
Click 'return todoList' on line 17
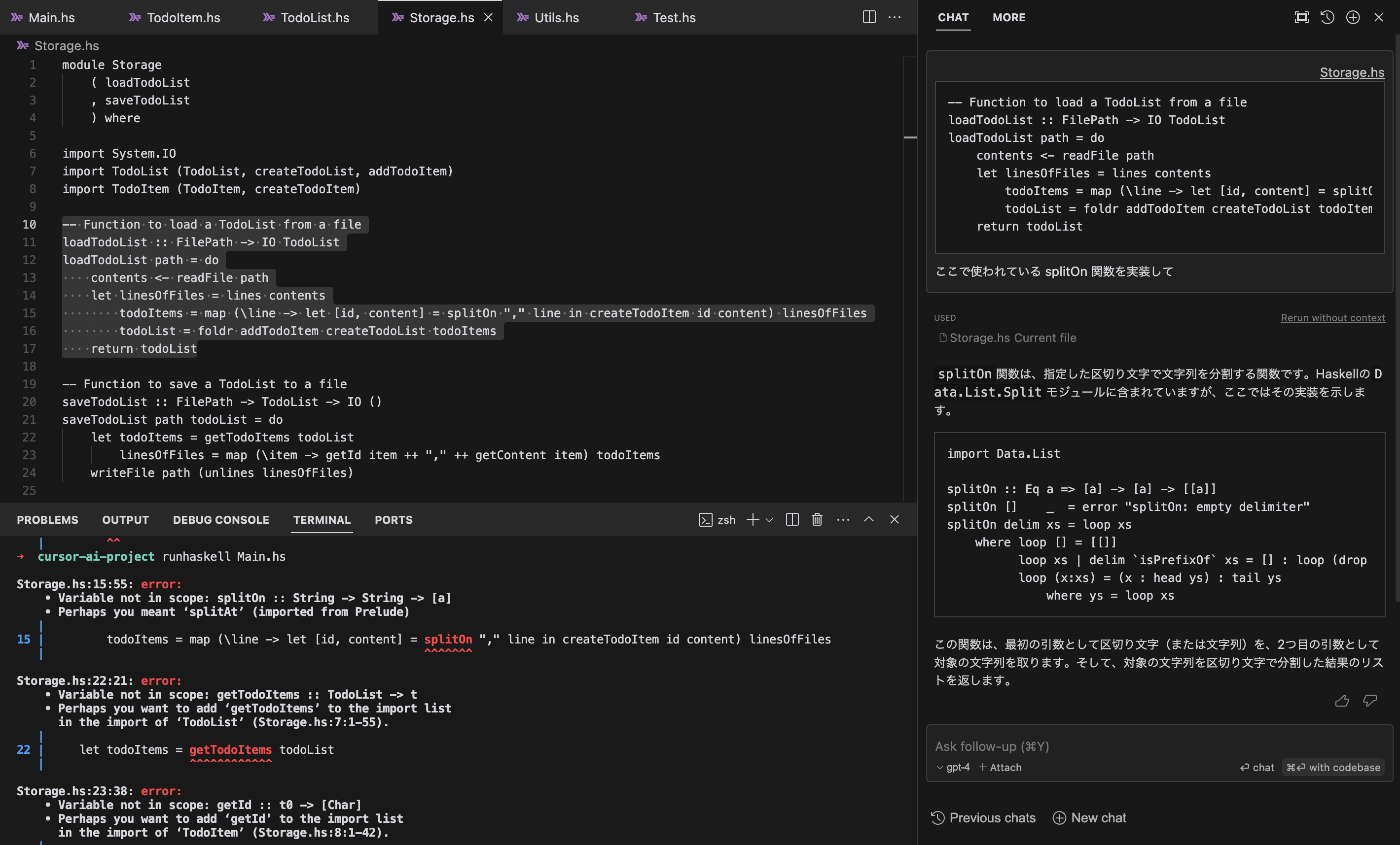pyautogui.click(x=144, y=349)
